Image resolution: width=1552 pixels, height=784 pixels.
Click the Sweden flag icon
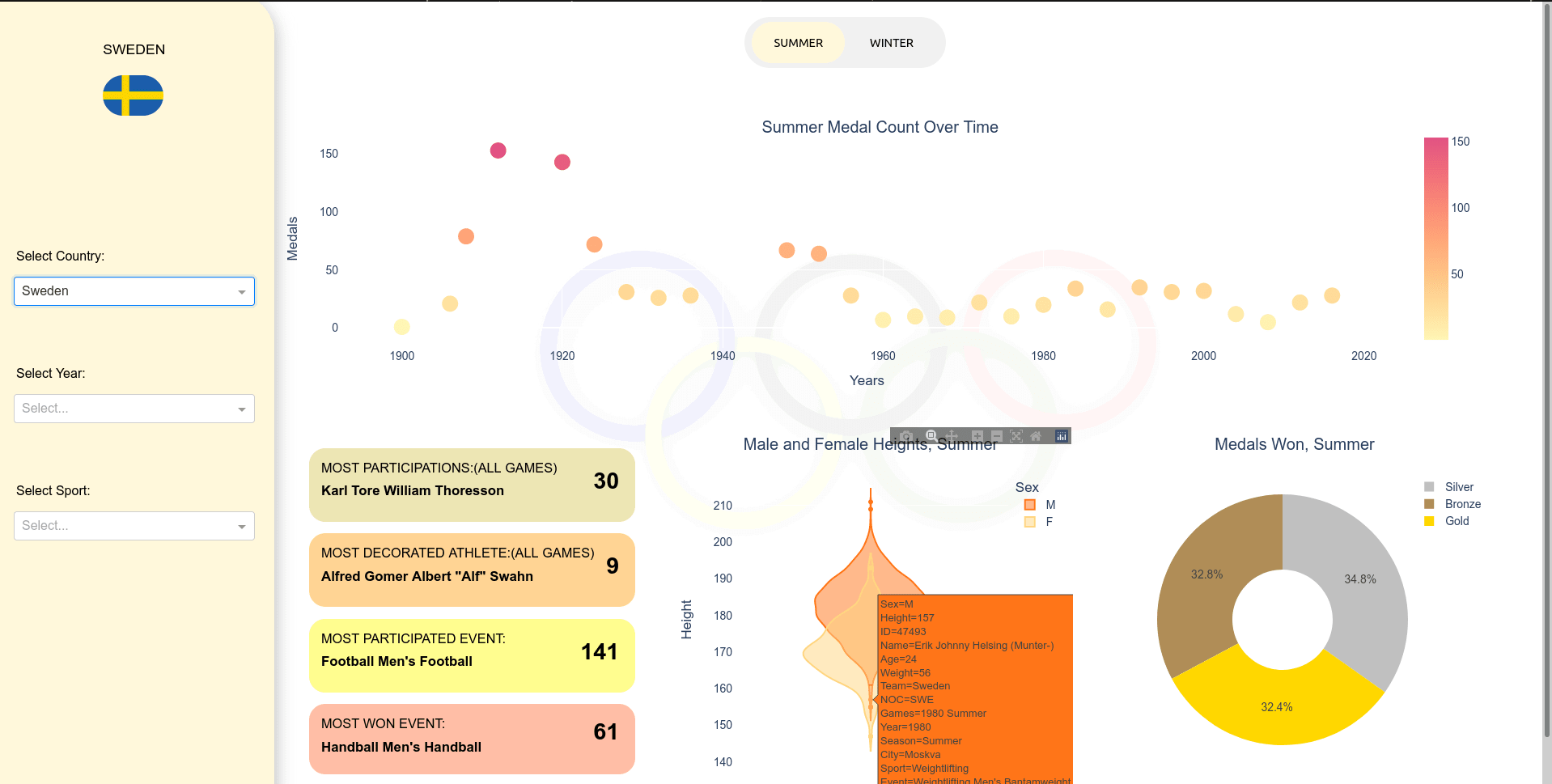coord(134,95)
